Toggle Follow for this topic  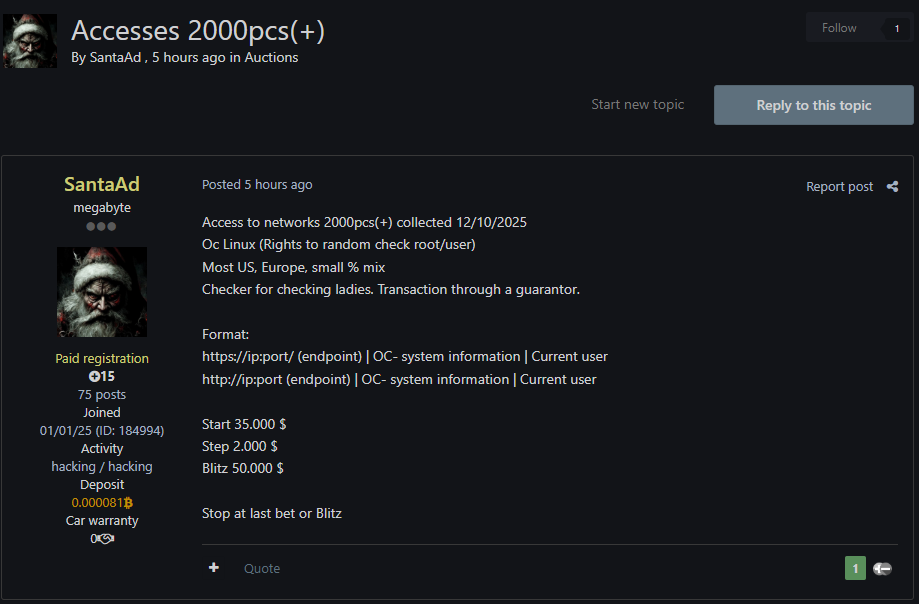[839, 28]
